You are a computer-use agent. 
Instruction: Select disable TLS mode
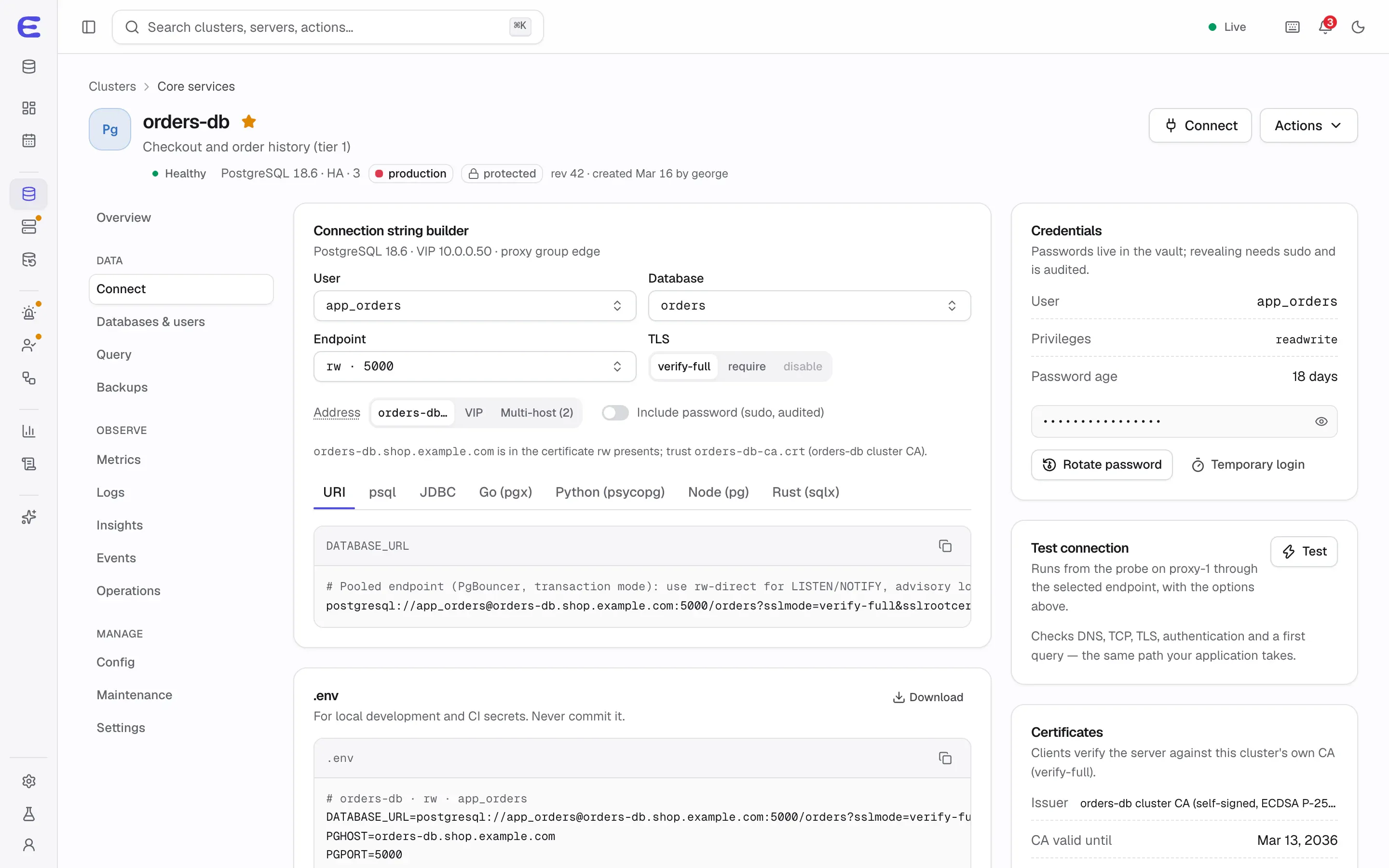click(803, 366)
